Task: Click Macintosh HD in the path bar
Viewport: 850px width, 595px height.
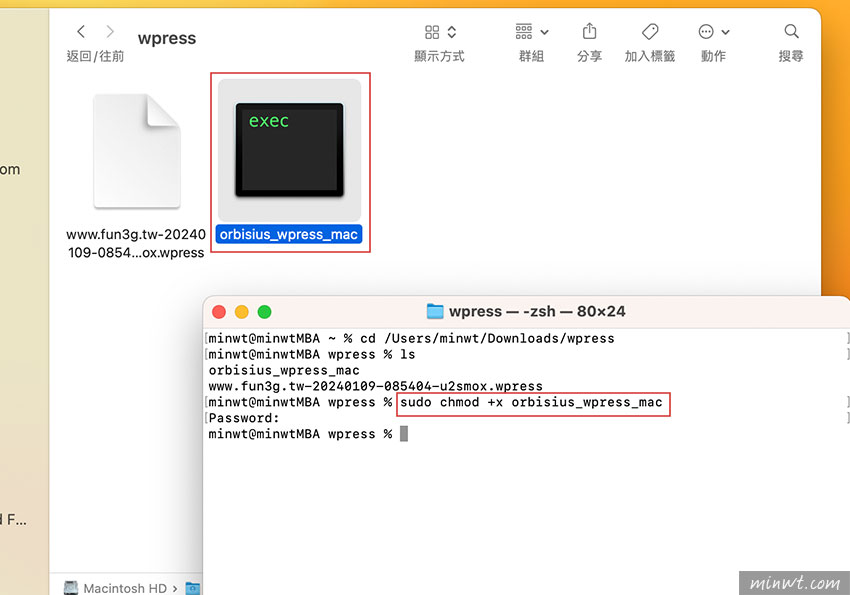Action: [x=125, y=588]
